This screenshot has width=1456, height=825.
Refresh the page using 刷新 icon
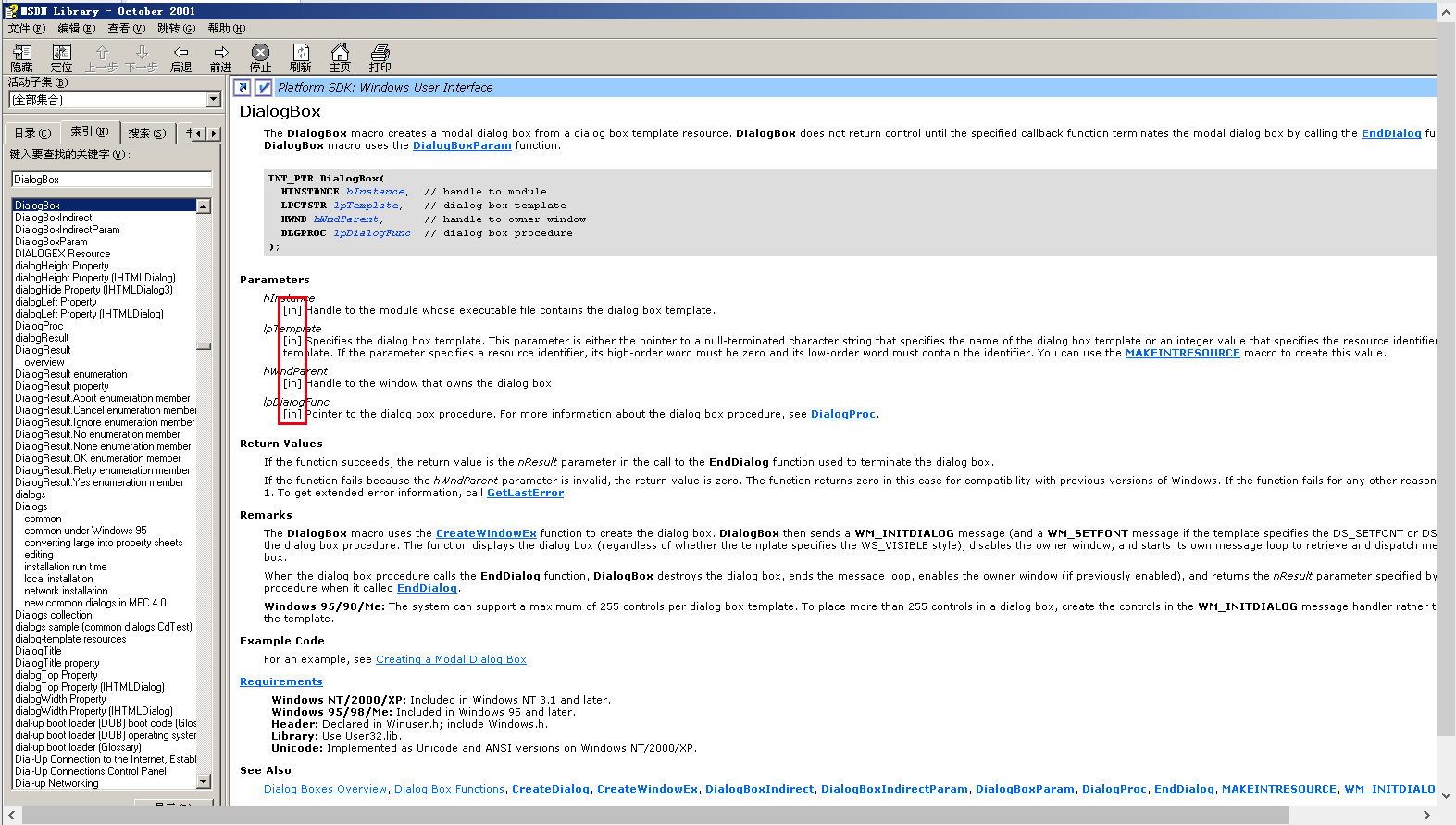click(x=300, y=57)
